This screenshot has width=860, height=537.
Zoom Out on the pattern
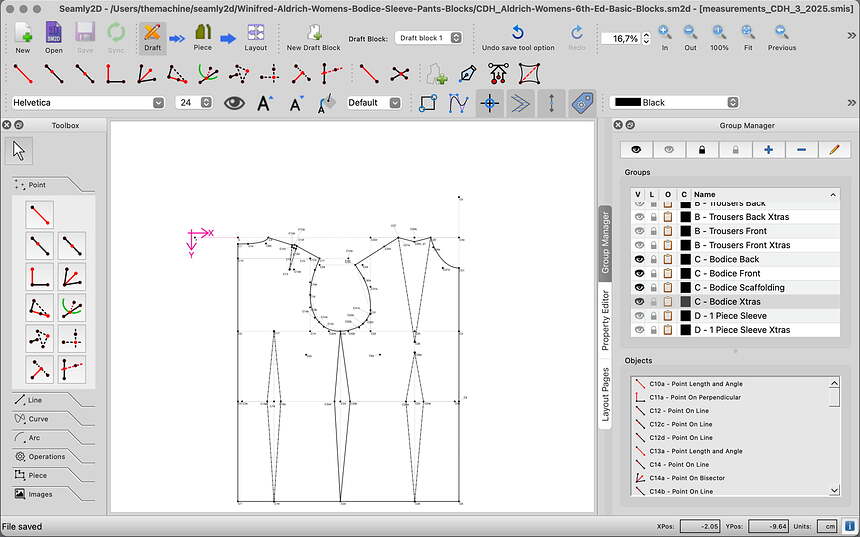click(x=691, y=37)
